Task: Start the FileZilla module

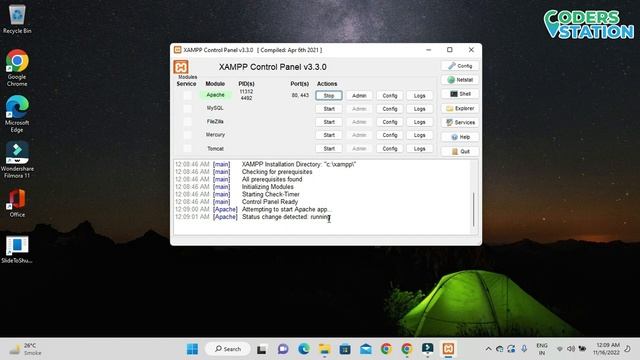Action: coord(329,122)
